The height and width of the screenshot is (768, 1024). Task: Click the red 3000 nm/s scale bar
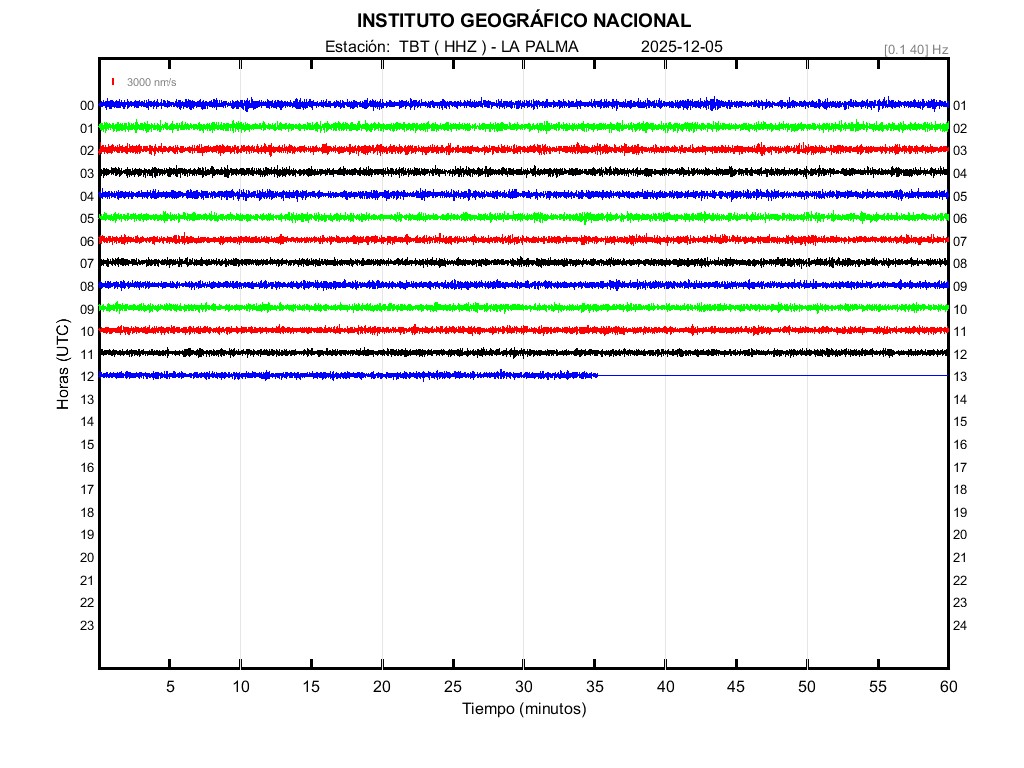[x=114, y=82]
